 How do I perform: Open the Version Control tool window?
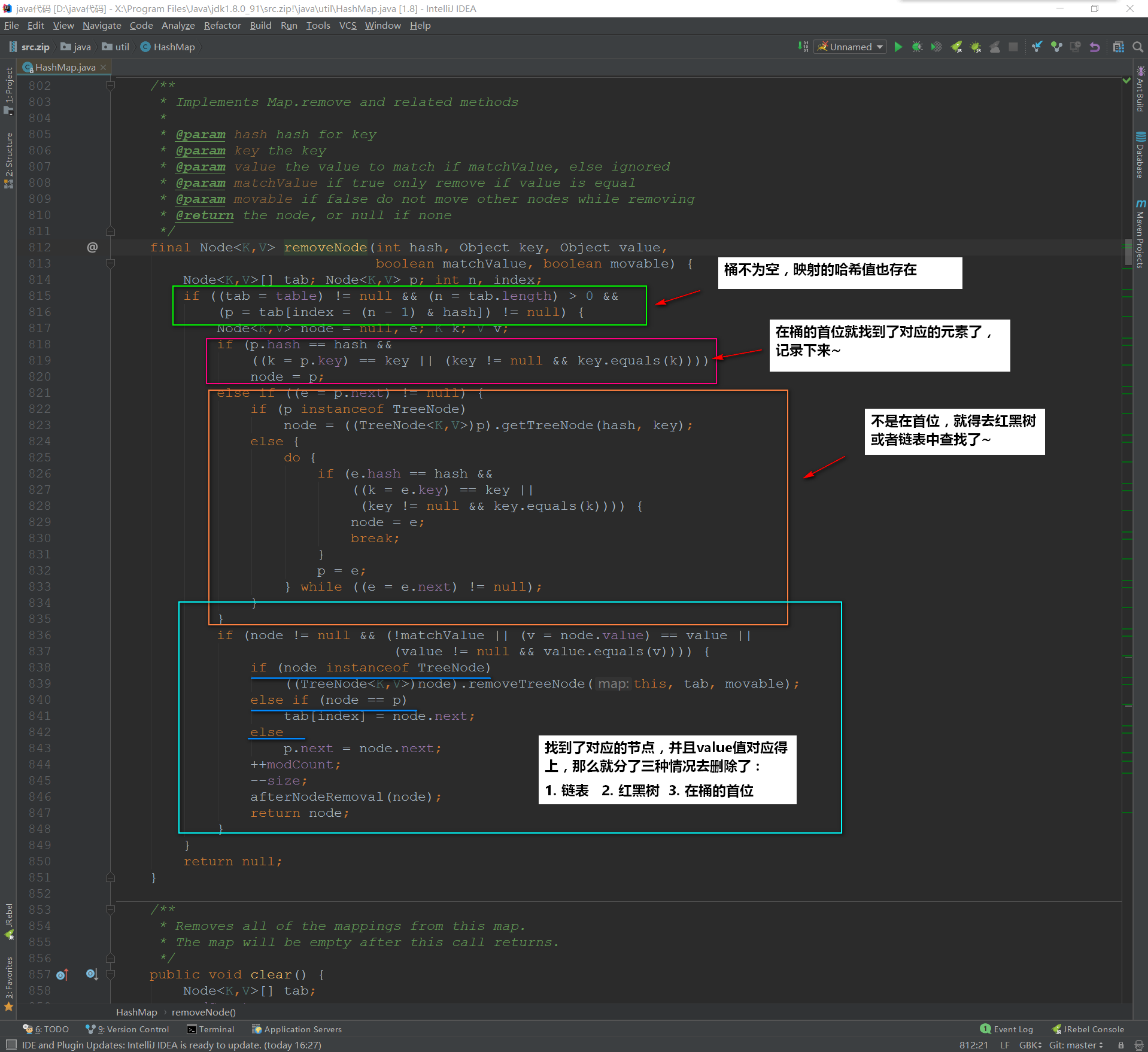127,1029
